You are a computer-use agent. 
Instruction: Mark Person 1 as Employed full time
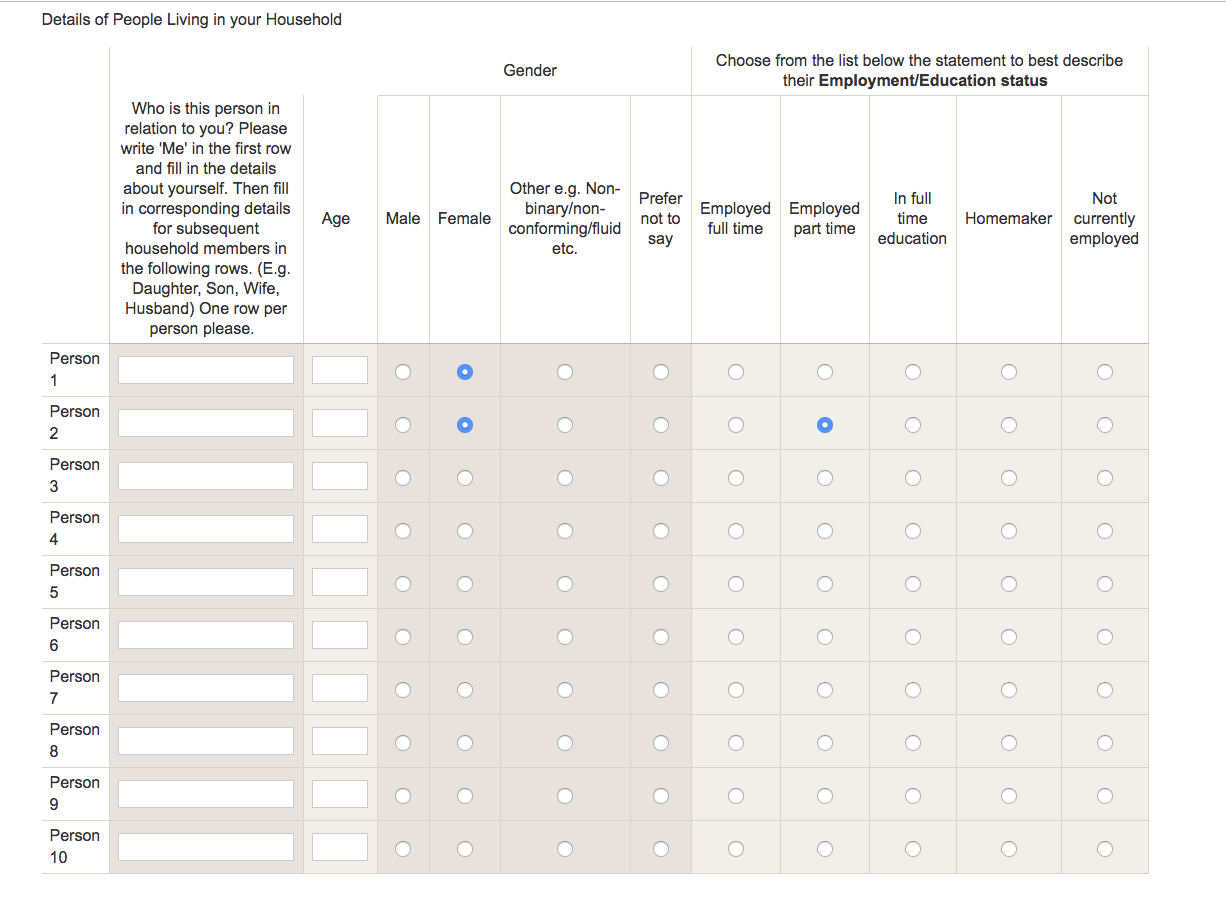[735, 372]
